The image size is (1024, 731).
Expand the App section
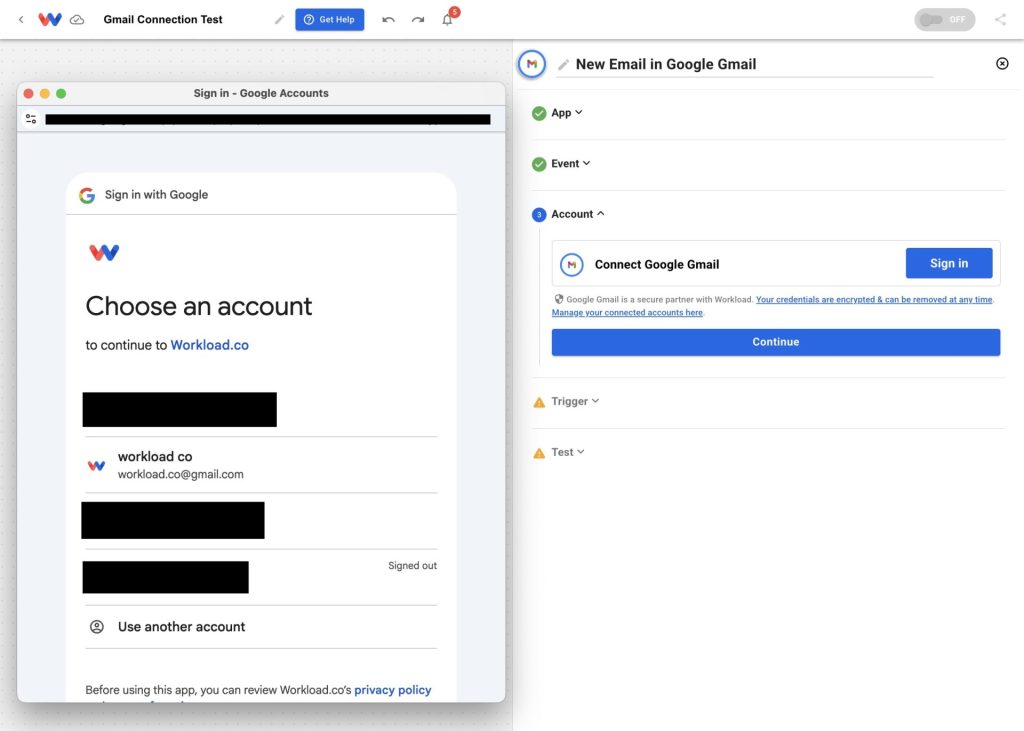(x=566, y=112)
